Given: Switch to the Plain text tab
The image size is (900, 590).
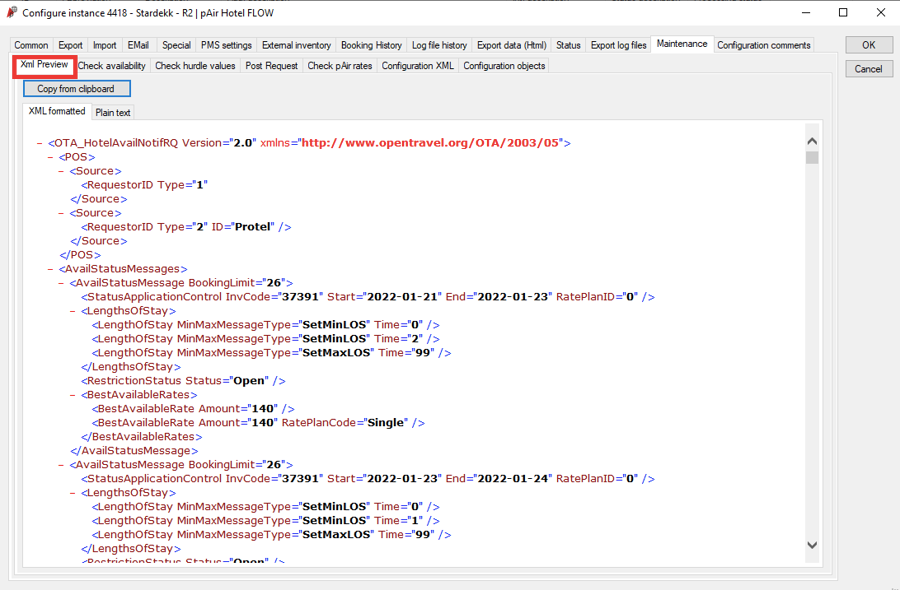Looking at the screenshot, I should click(113, 112).
